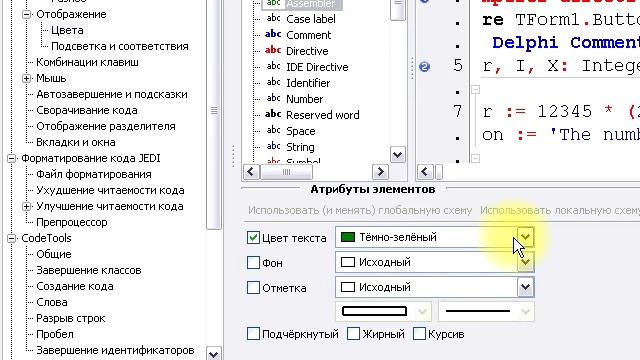Open Вкладки и окна settings

76,142
